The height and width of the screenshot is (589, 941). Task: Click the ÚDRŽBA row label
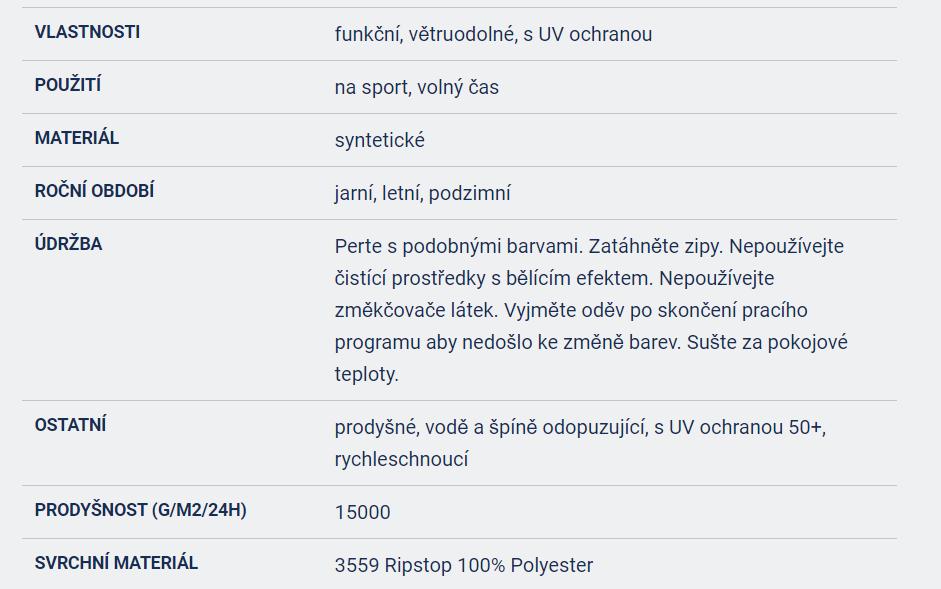pyautogui.click(x=68, y=244)
